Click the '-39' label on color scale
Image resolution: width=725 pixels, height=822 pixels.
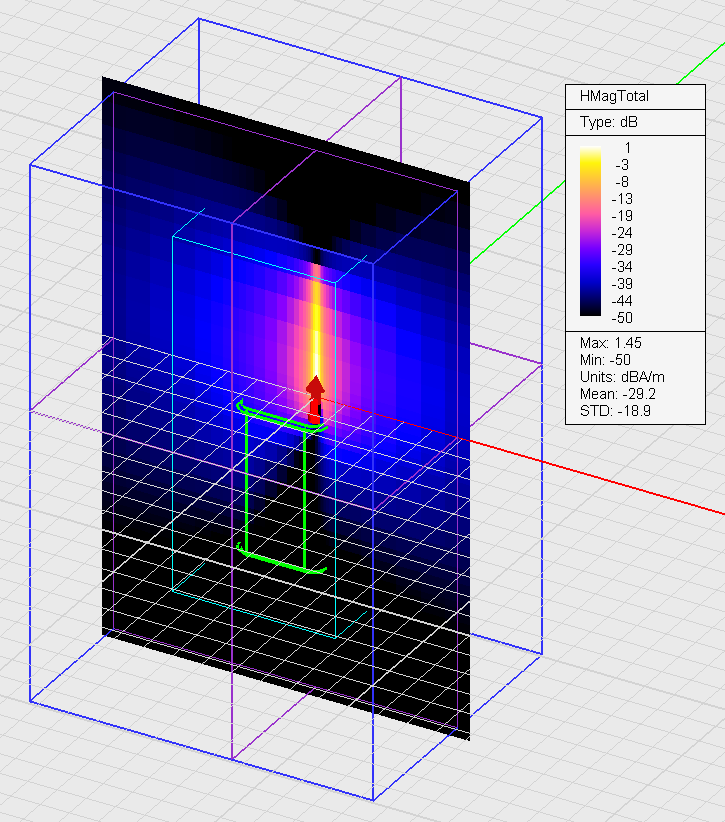tap(619, 283)
